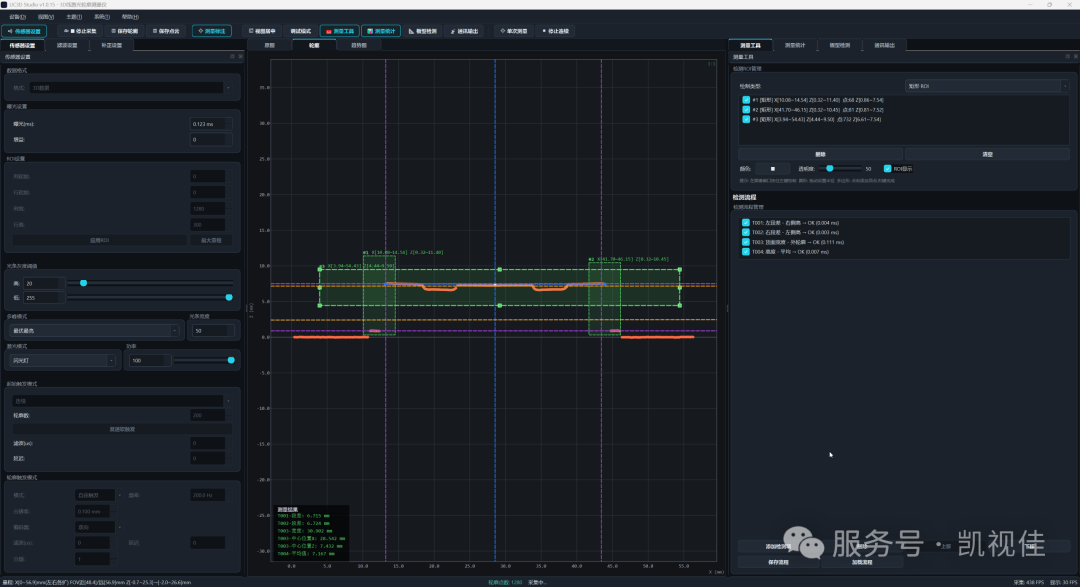Click the 停止采集 toolbar button

pyautogui.click(x=81, y=31)
